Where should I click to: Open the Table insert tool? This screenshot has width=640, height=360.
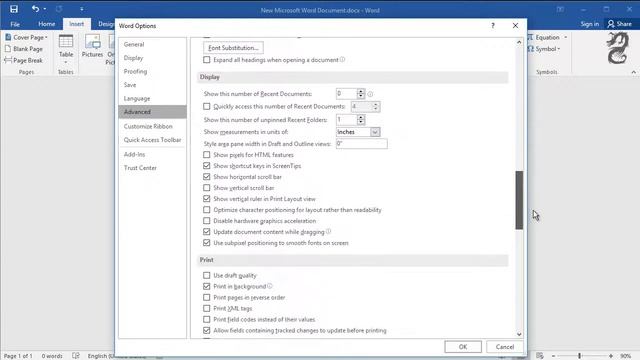(x=66, y=49)
